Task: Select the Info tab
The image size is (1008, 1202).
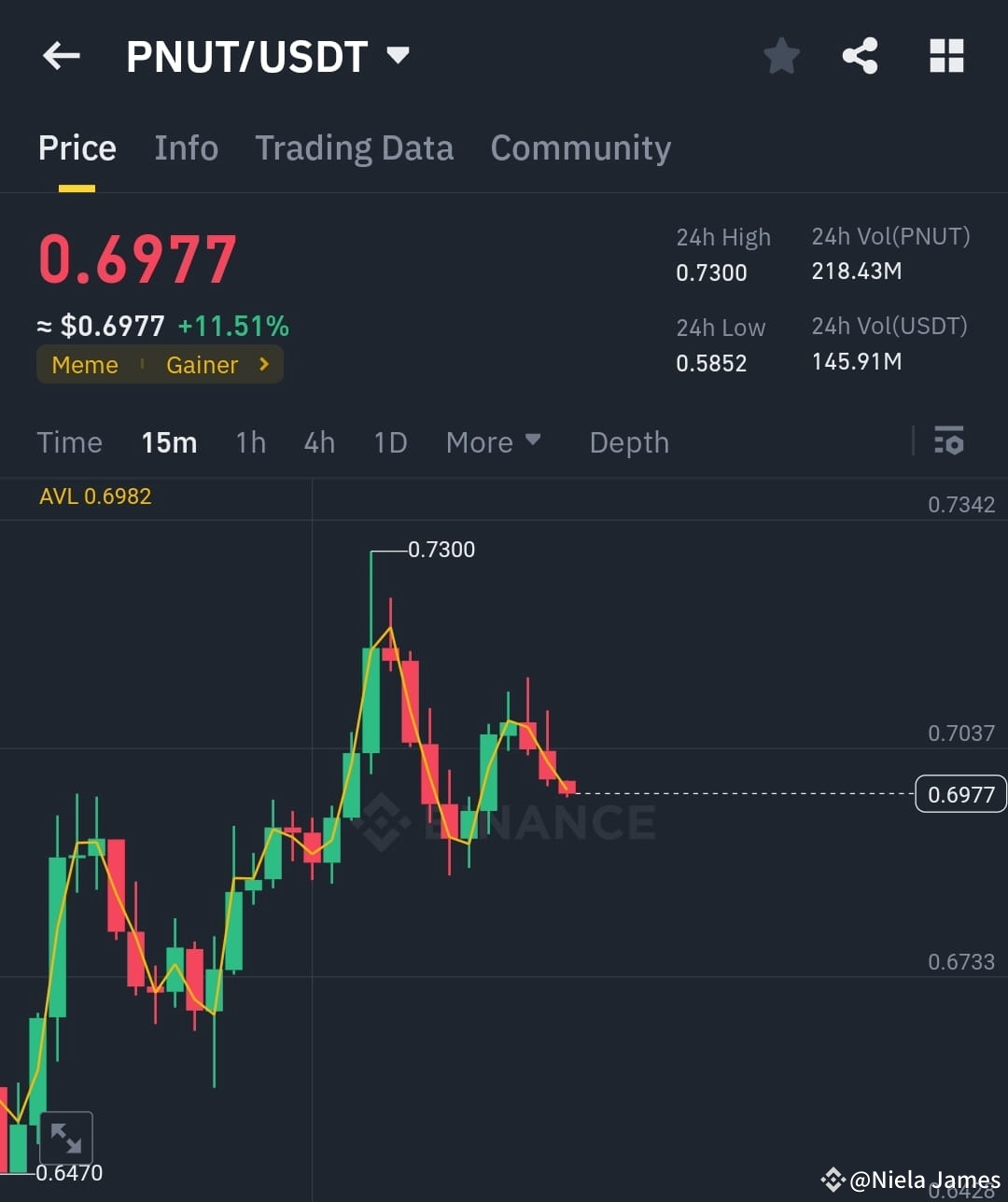Action: click(x=186, y=147)
